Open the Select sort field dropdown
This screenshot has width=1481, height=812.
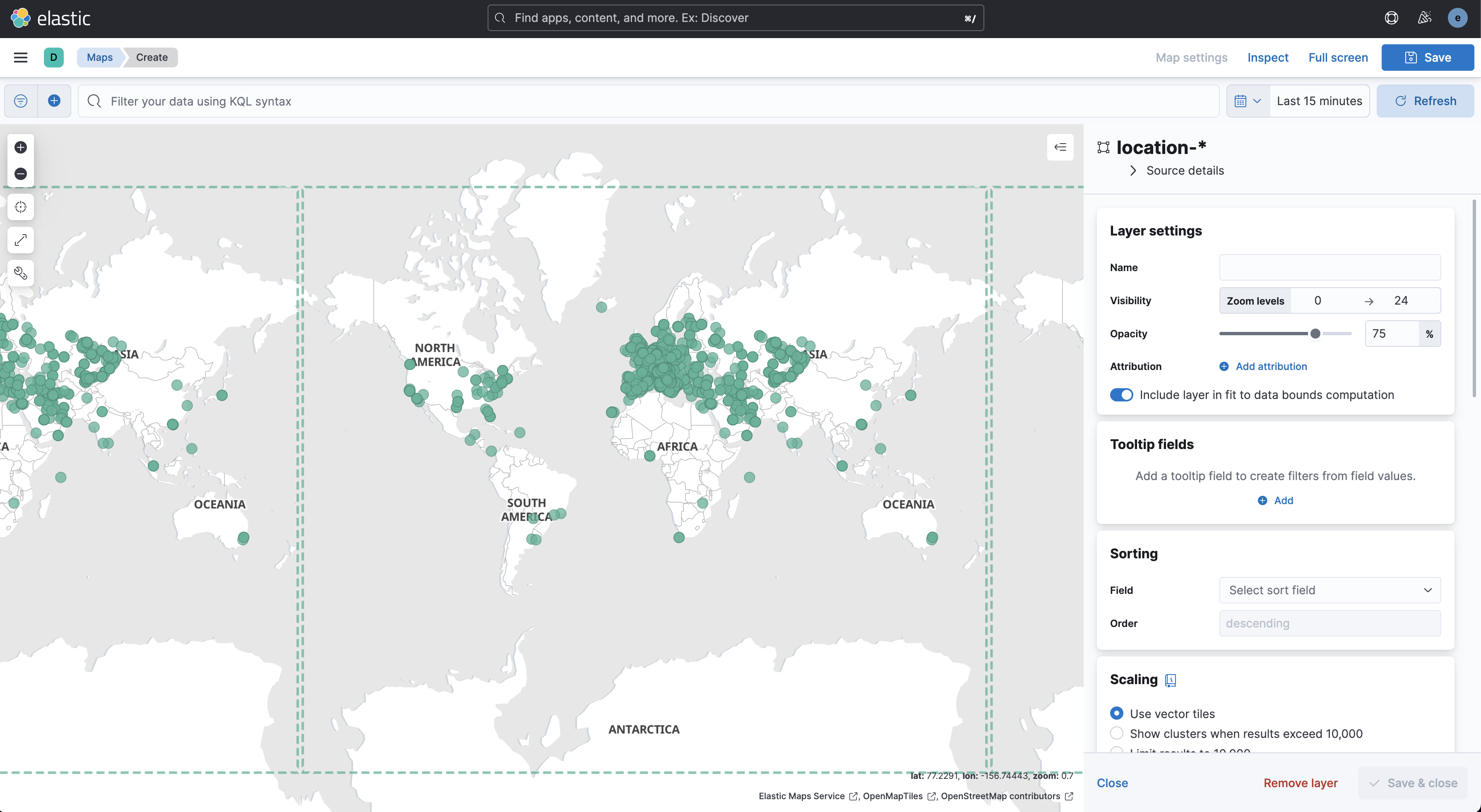pyautogui.click(x=1329, y=590)
